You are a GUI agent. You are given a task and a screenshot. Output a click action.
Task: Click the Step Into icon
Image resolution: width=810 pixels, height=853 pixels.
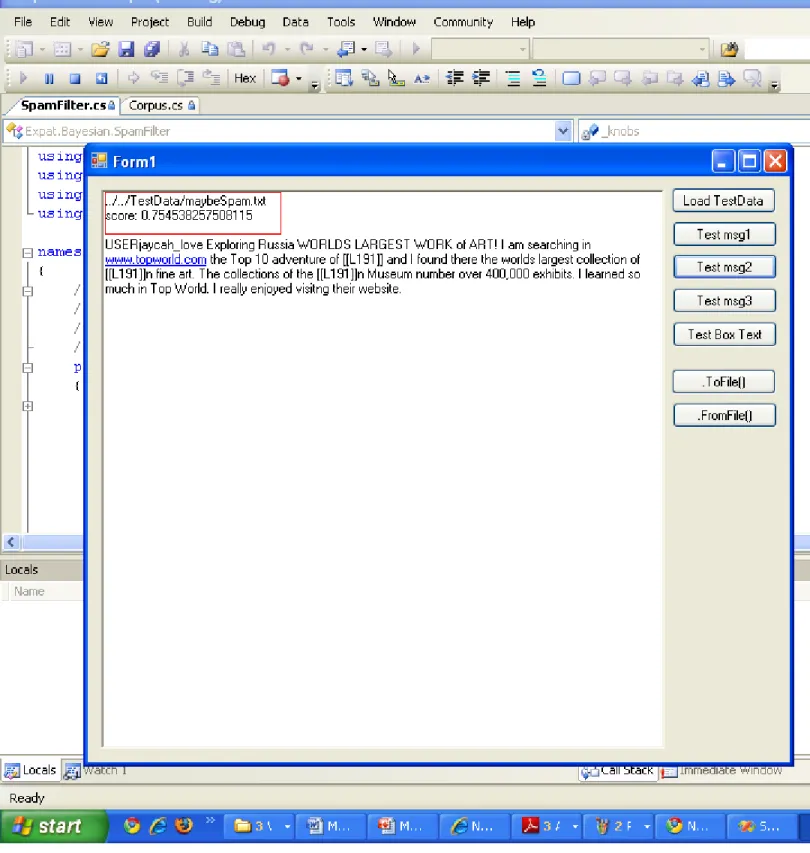tap(159, 78)
